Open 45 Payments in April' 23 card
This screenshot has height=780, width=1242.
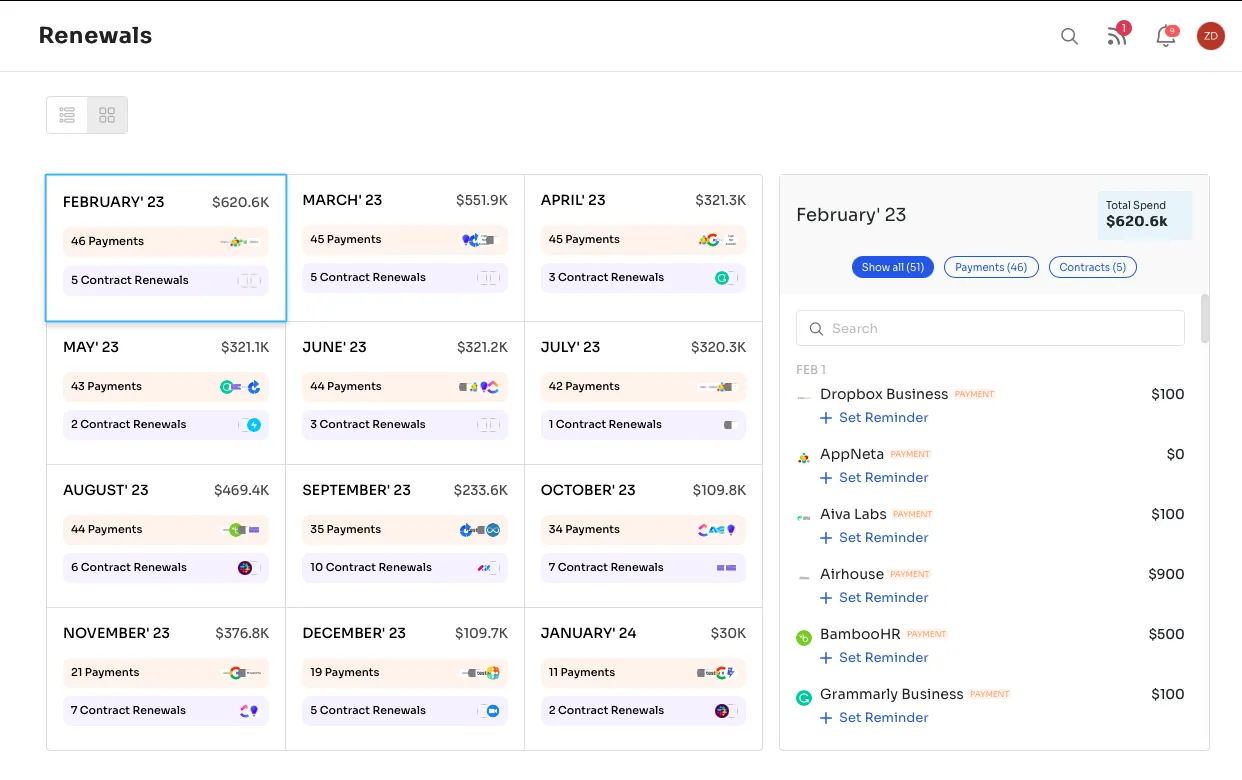643,239
